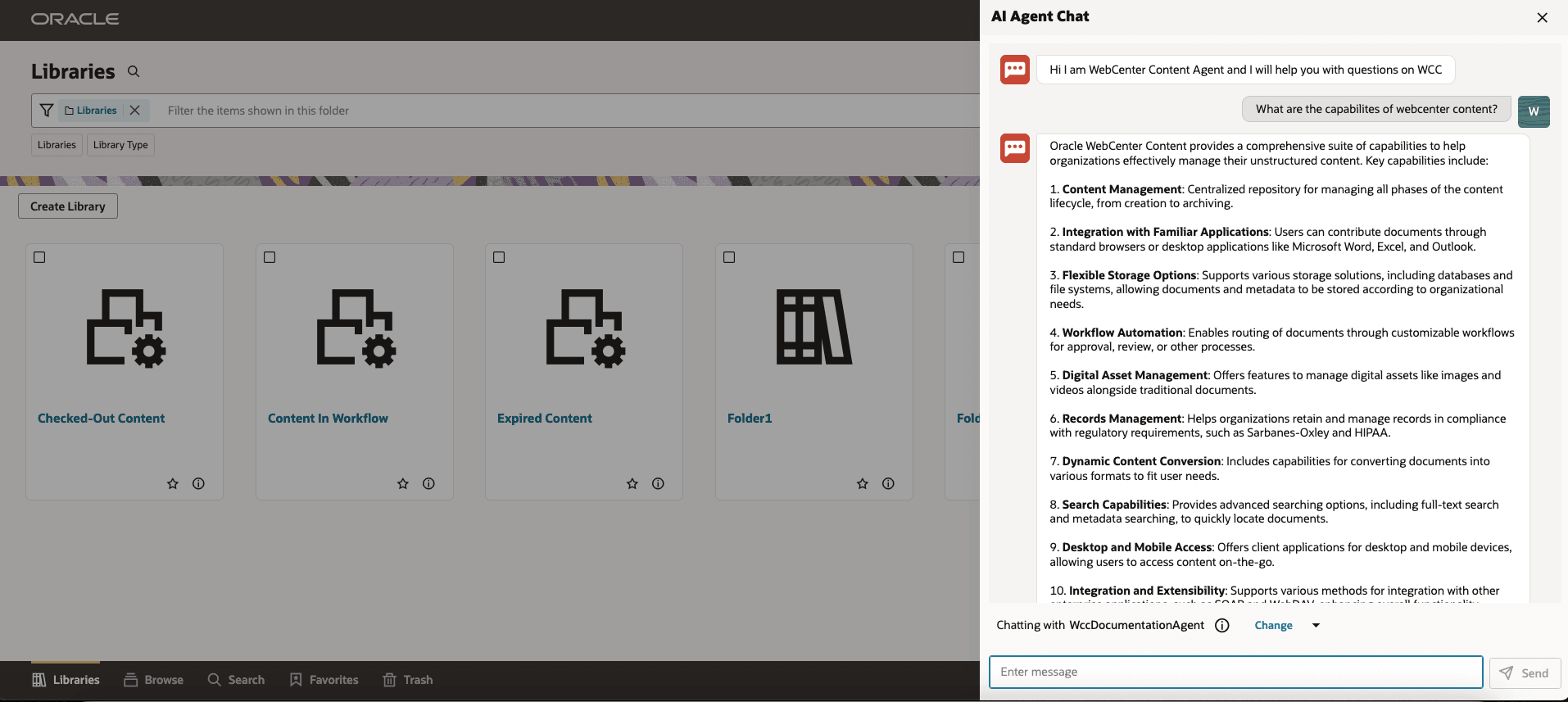Favorite the Expired Content star
1568x702 pixels.
pyautogui.click(x=632, y=484)
